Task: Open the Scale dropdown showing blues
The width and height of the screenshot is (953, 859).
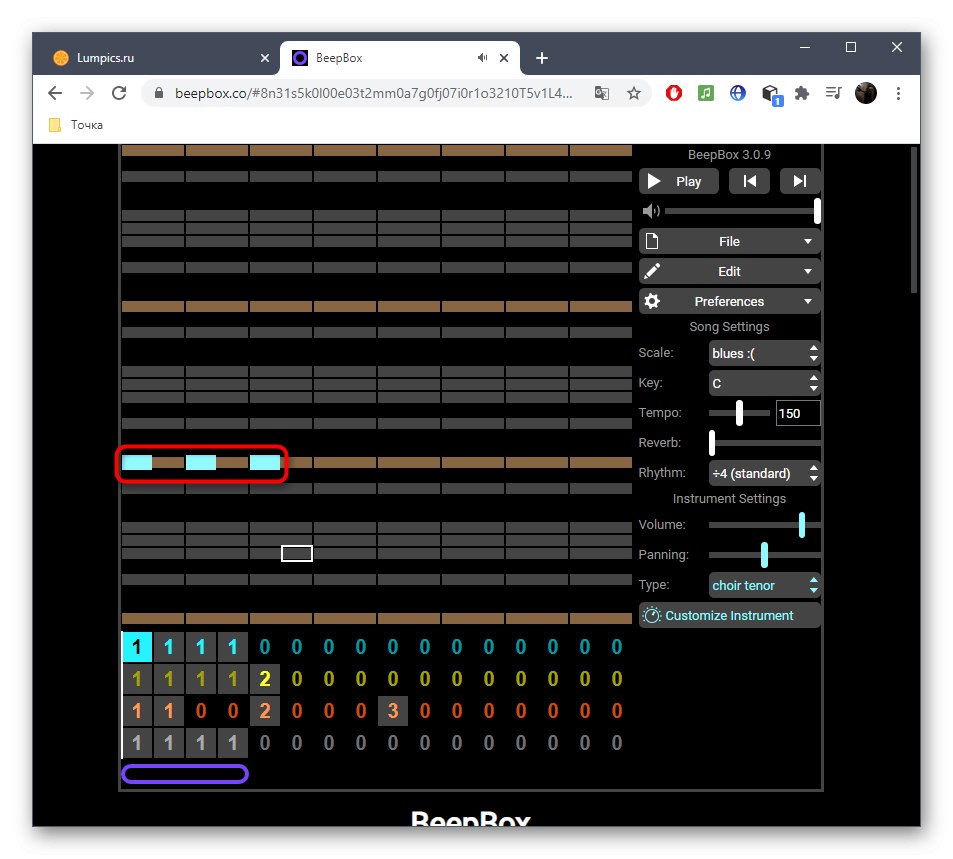Action: 764,353
